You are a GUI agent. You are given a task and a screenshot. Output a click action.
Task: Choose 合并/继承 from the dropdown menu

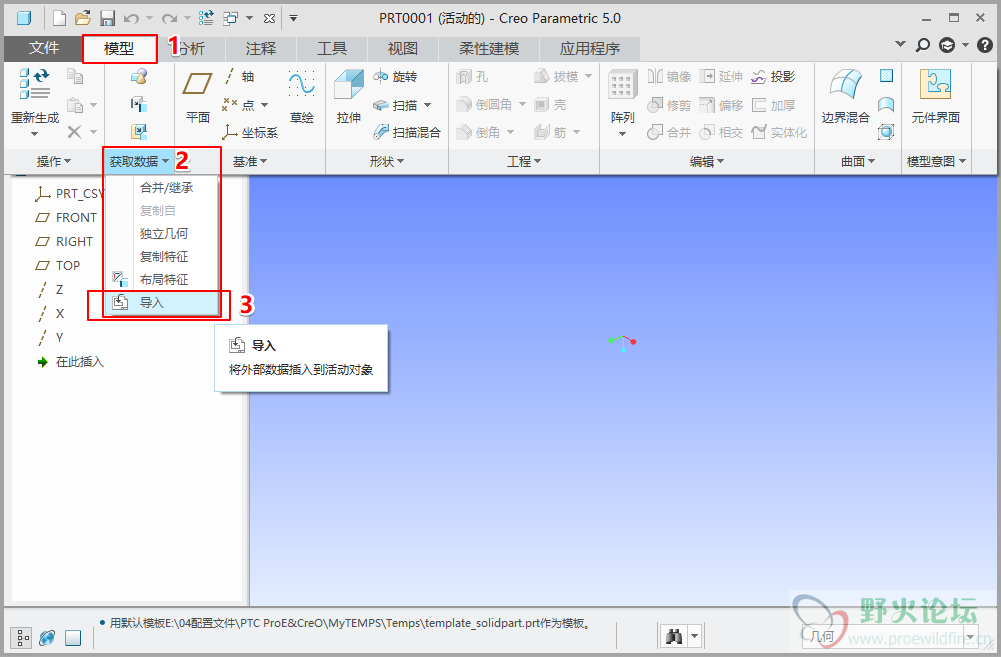pyautogui.click(x=162, y=188)
